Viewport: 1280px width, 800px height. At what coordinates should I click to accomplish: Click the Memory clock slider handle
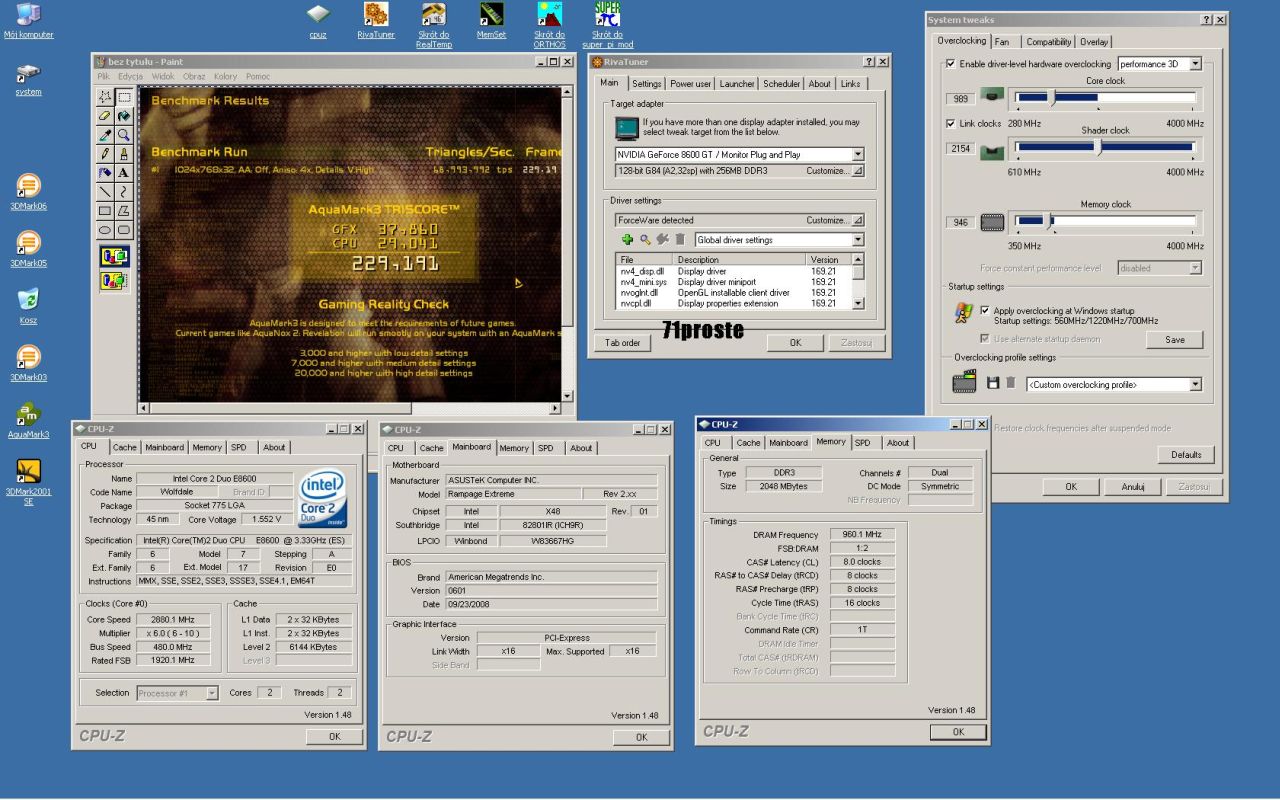point(1049,221)
